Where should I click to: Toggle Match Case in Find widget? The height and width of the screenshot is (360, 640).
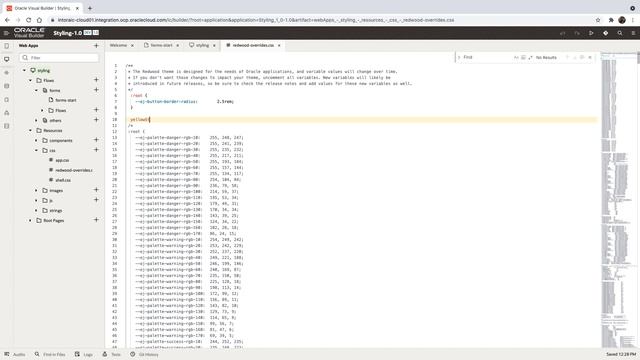[x=516, y=58]
